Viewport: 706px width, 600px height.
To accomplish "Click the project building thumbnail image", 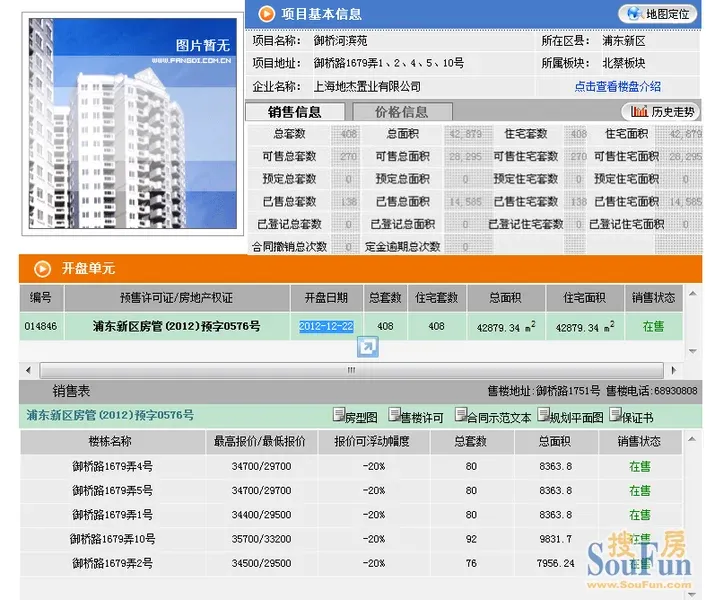I will (133, 123).
